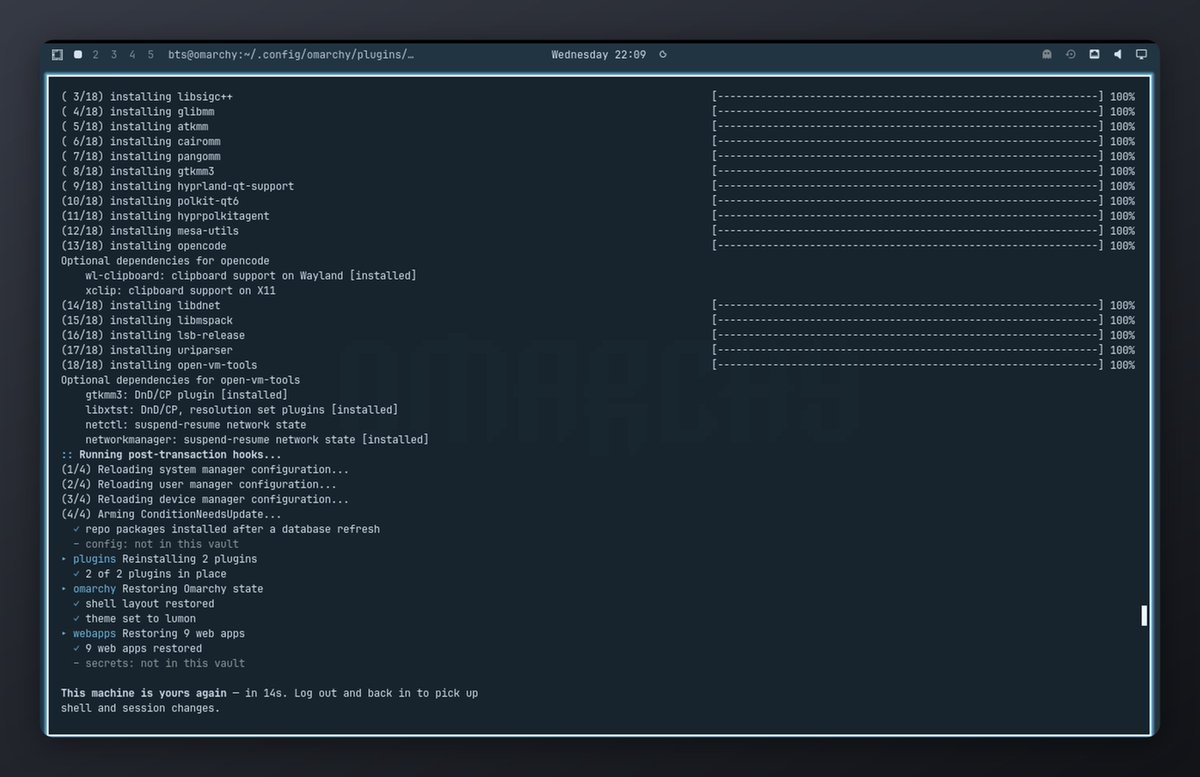The width and height of the screenshot is (1200, 777).
Task: Click the monitor display tray icon
Action: click(x=1141, y=55)
